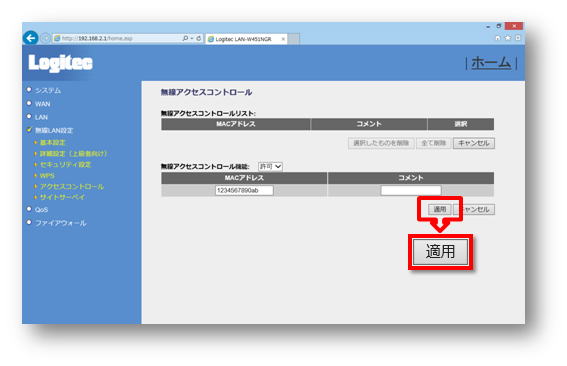Image resolution: width=567 pixels, height=366 pixels.
Task: Open セキュリティ設定 submenu item
Action: tap(65, 165)
